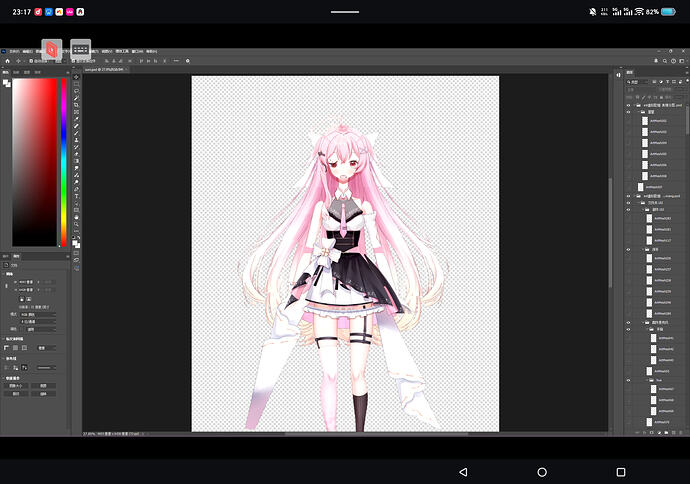Hide the topmost .psd layer group
Viewport: 690px width, 484px height.
(628, 106)
